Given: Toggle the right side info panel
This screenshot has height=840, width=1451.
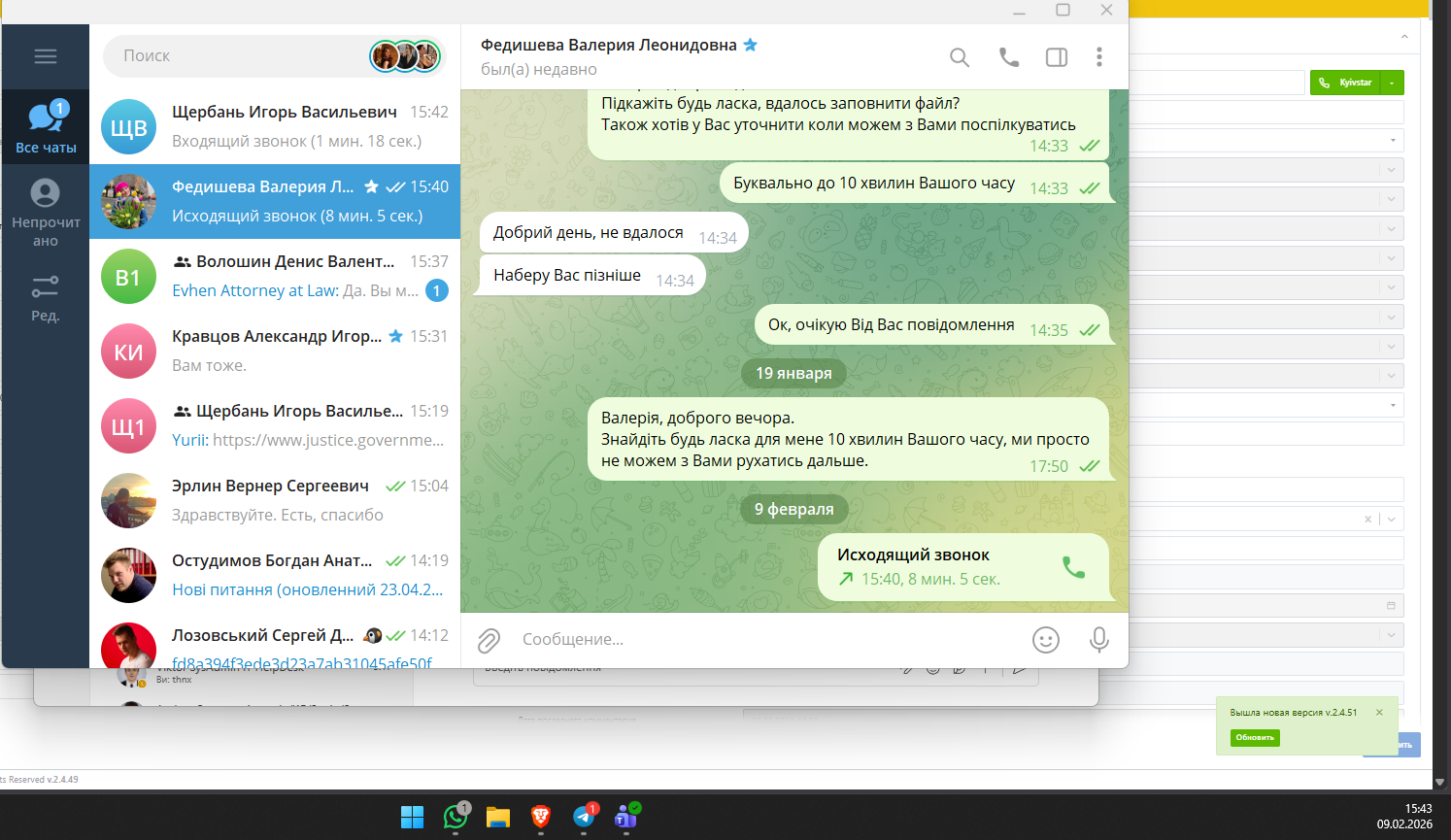Looking at the screenshot, I should click(1057, 57).
